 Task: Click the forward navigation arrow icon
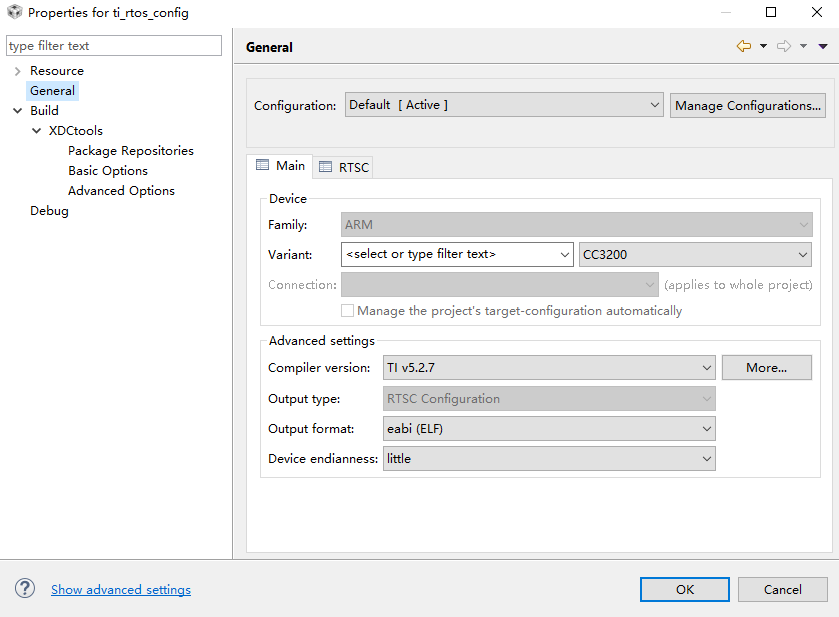(x=784, y=46)
